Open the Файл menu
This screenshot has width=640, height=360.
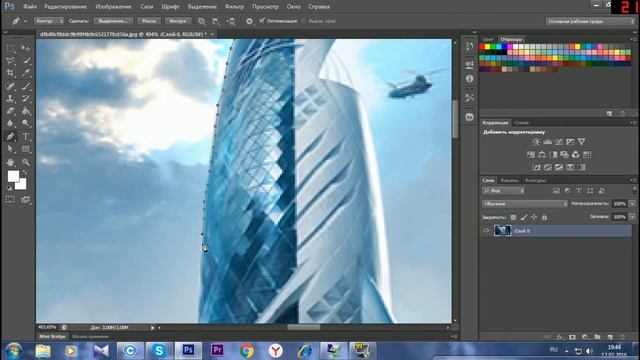click(x=30, y=7)
